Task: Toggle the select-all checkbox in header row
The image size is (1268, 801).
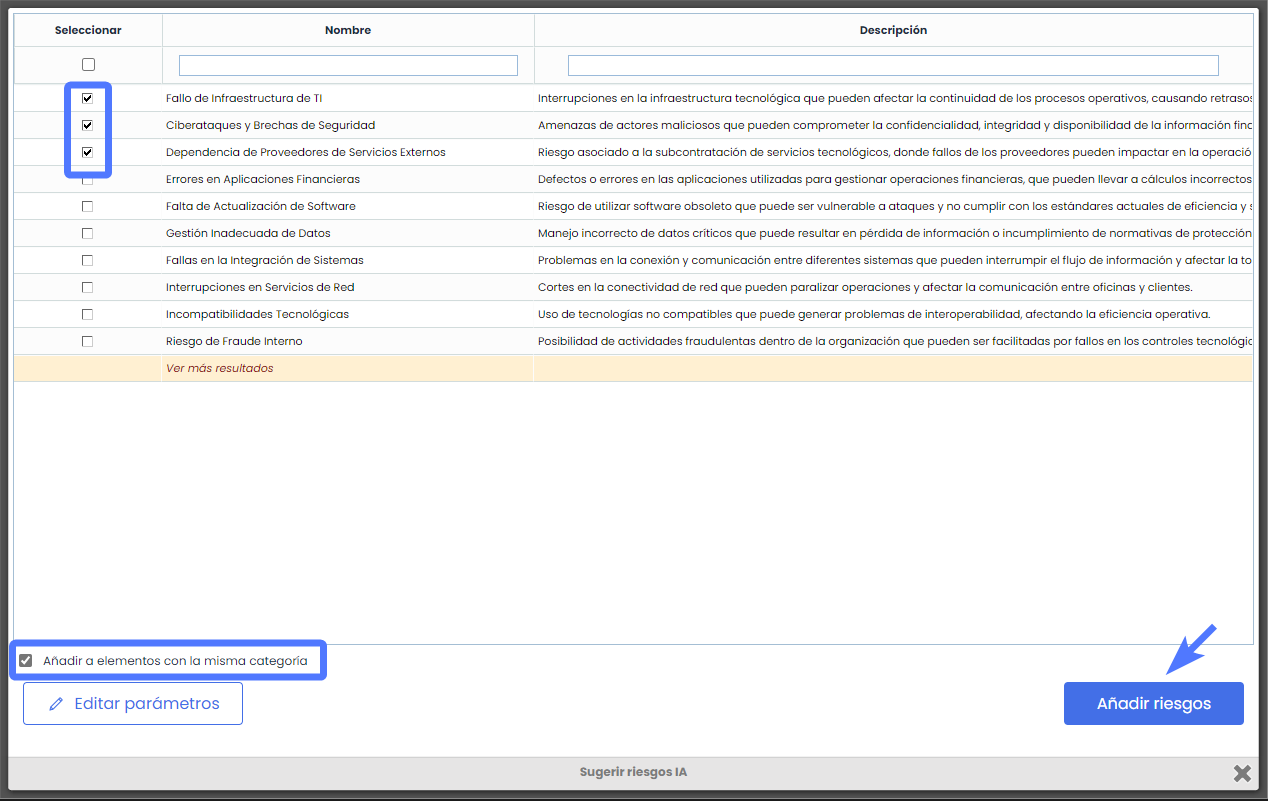Action: click(x=88, y=65)
